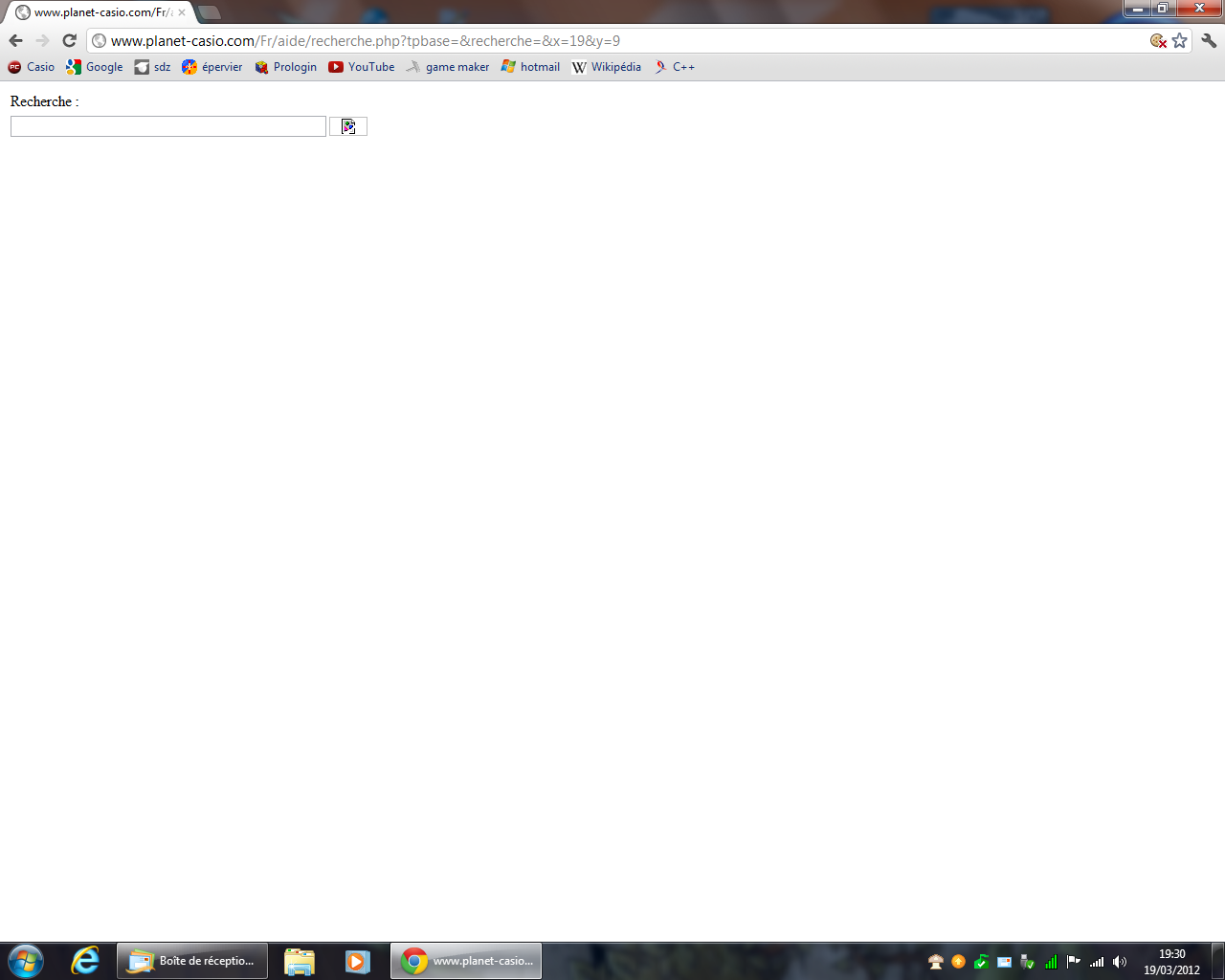Open the sdz bookmark
The height and width of the screenshot is (980, 1225).
153,67
